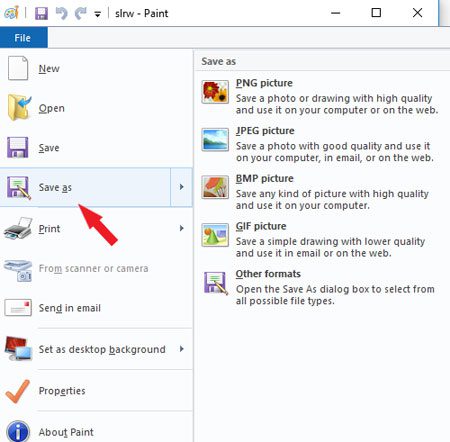Expand the Save as submenu arrow
The image size is (450, 442).
[x=181, y=187]
